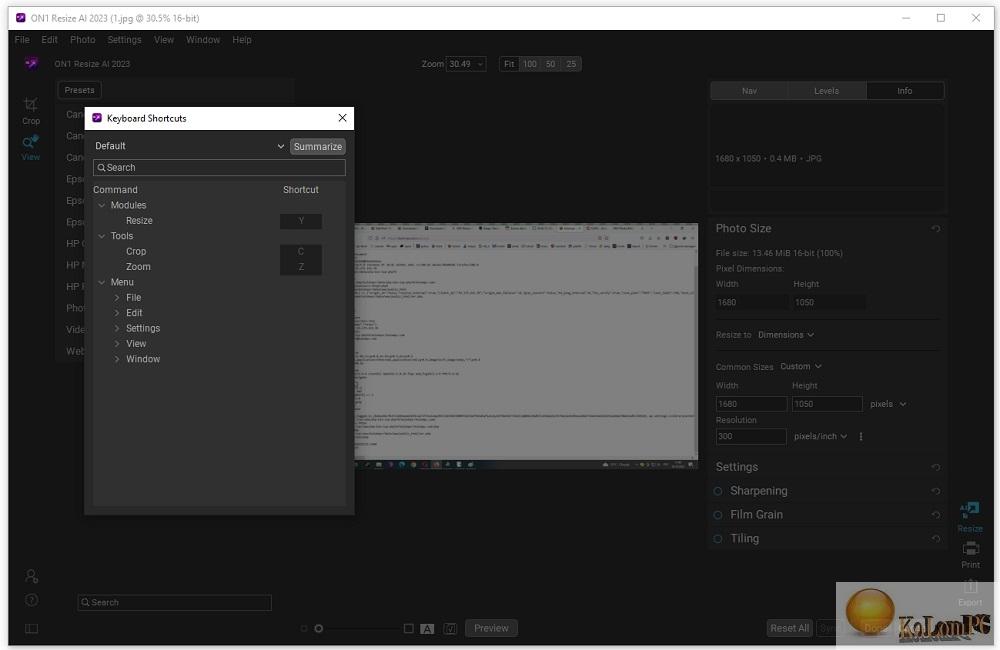Set zoom to 100 percent
Image resolution: width=1000 pixels, height=650 pixels.
[530, 64]
